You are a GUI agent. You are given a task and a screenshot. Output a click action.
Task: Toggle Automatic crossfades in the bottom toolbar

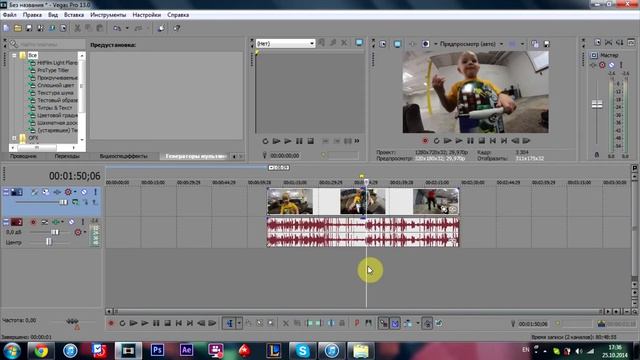pos(395,323)
